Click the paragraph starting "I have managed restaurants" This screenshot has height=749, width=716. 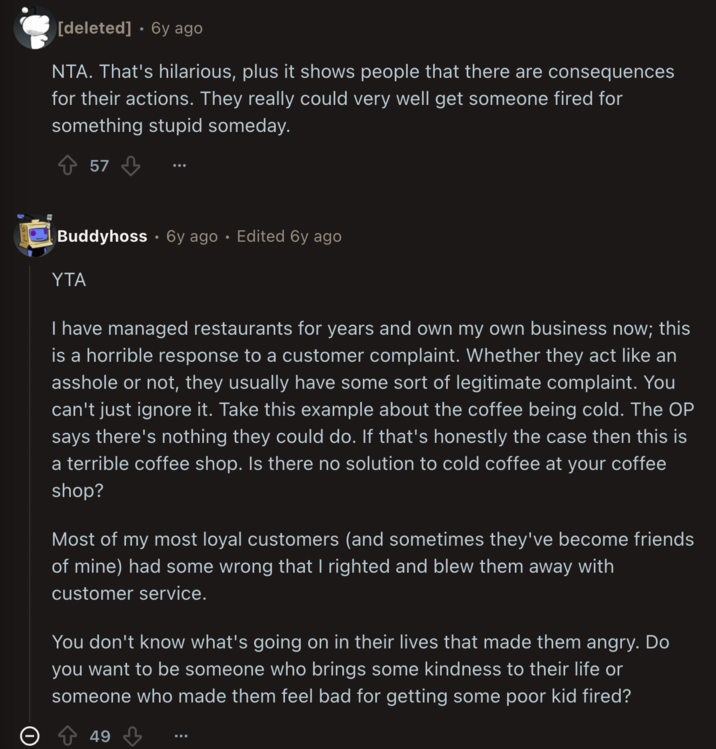pyautogui.click(x=371, y=410)
